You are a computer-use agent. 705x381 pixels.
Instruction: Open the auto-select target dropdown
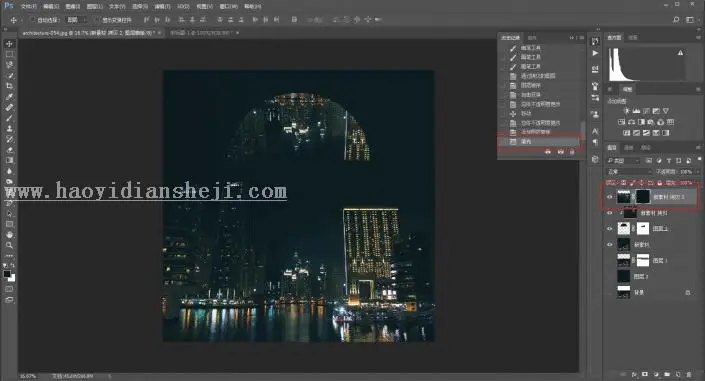76,20
